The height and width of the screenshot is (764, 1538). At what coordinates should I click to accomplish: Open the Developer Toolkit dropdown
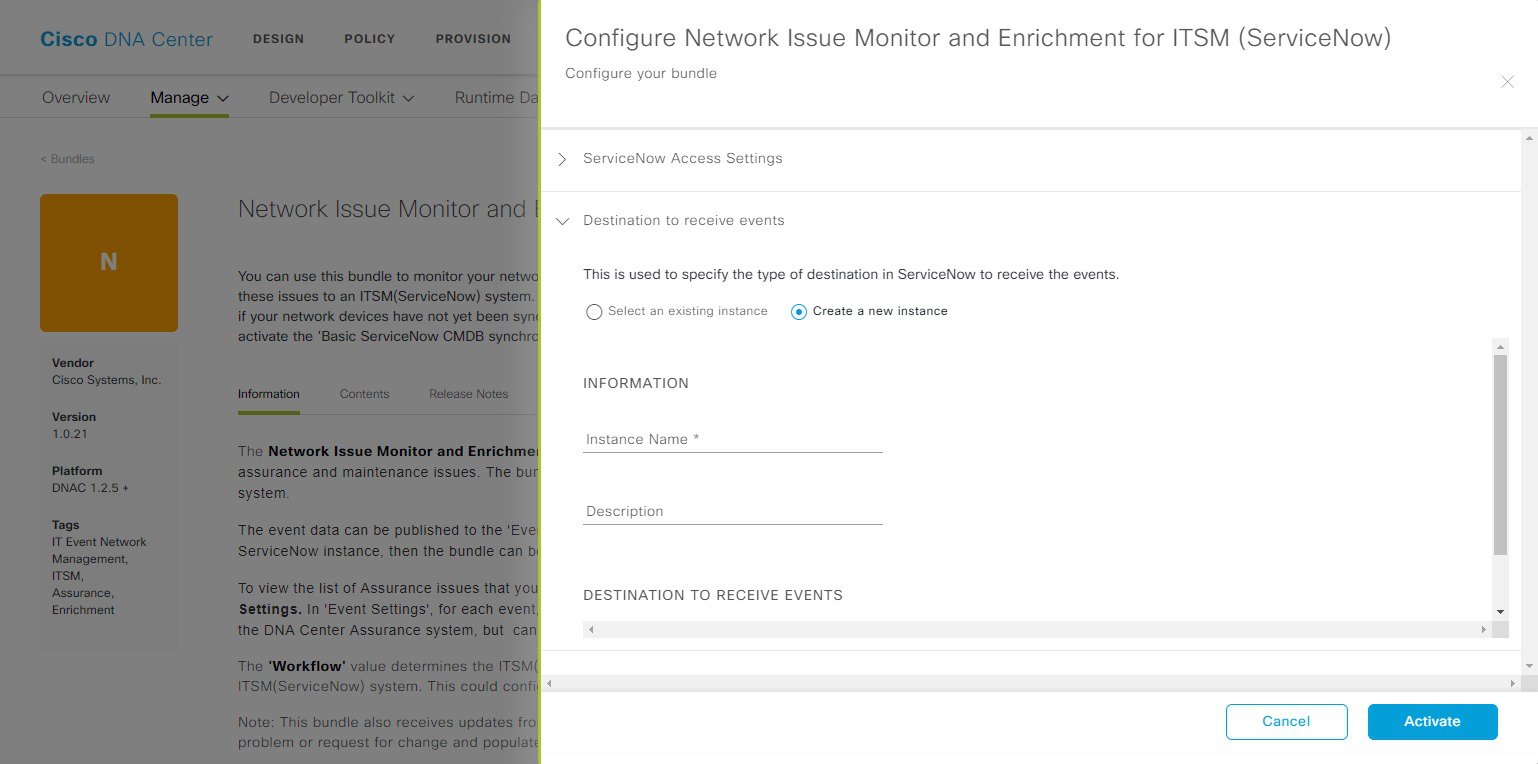tap(342, 98)
